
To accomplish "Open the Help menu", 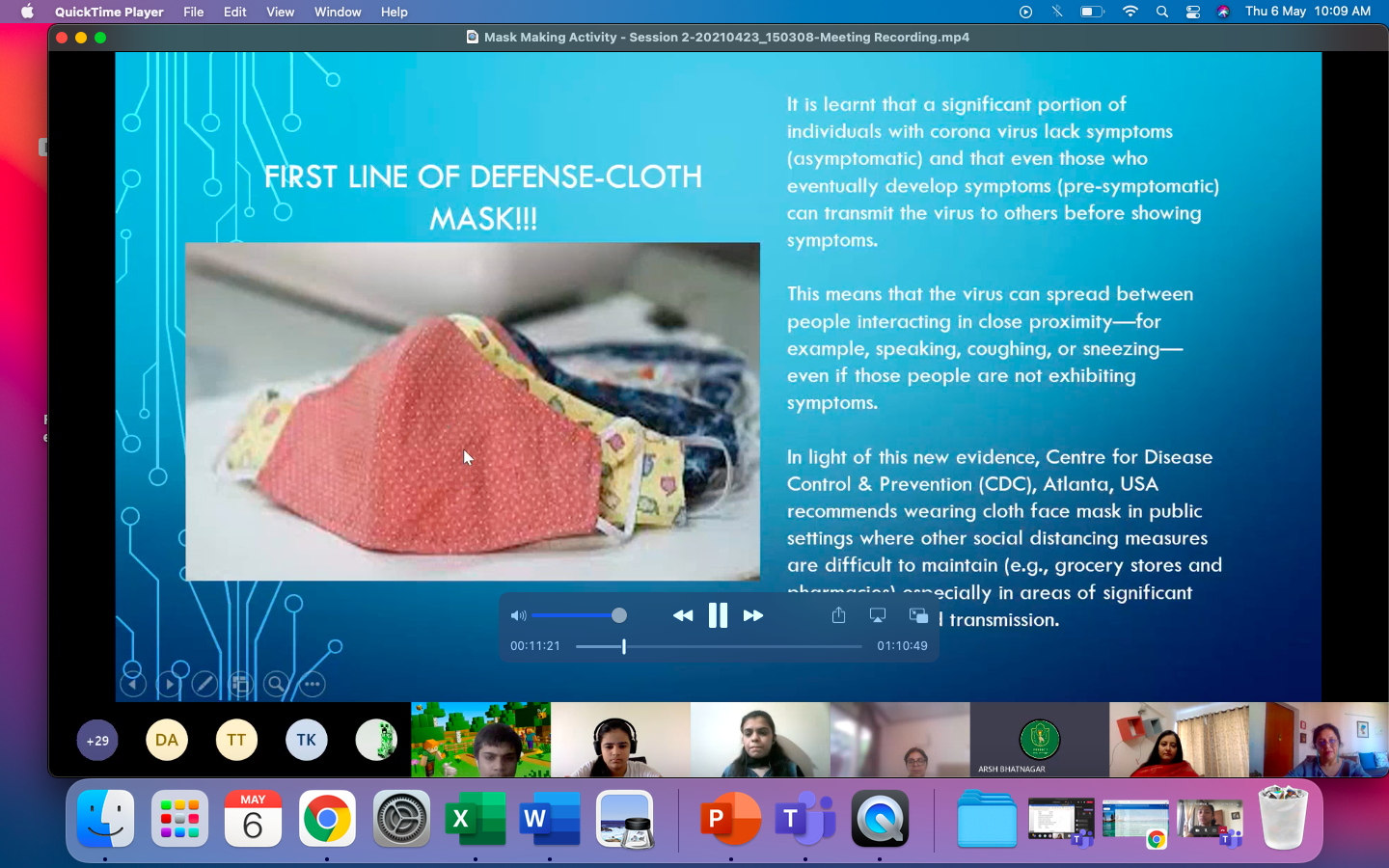I will pyautogui.click(x=394, y=12).
